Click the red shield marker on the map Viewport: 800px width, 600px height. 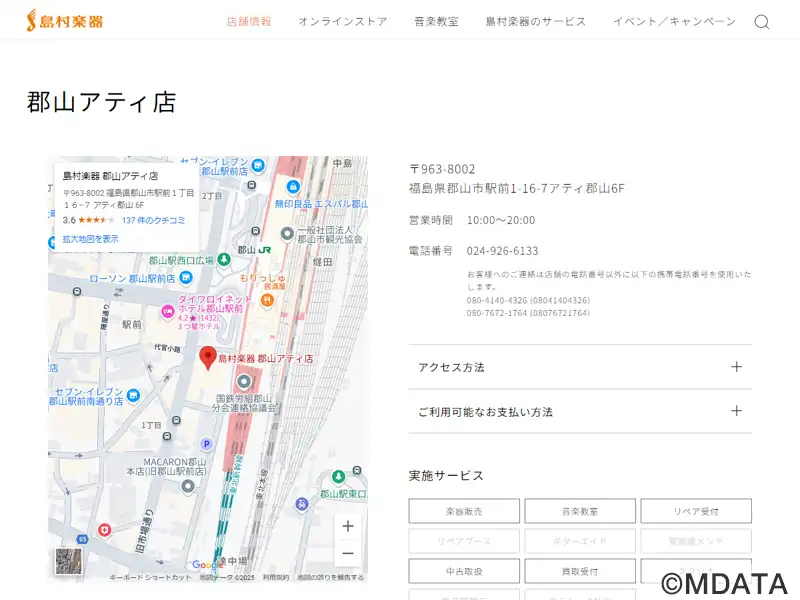coord(104,531)
